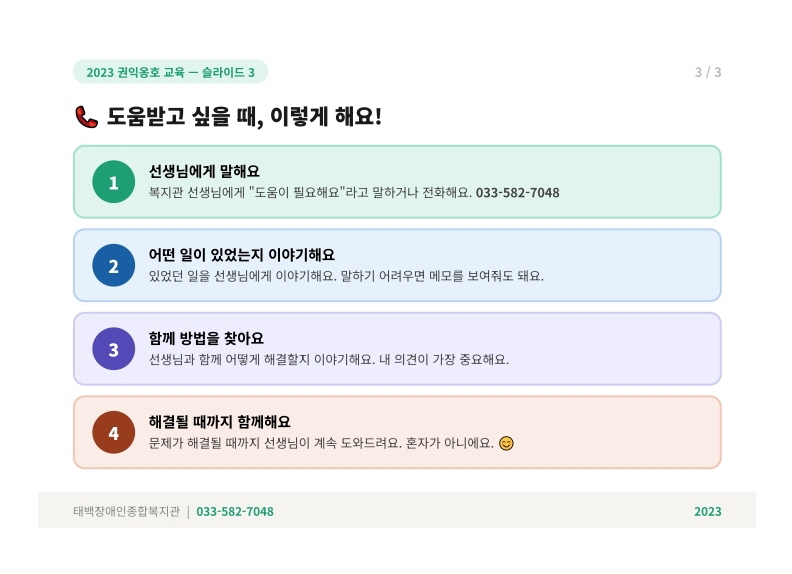Select the heading '선생님에게 말해요'
This screenshot has width=792, height=574.
pyautogui.click(x=204, y=171)
